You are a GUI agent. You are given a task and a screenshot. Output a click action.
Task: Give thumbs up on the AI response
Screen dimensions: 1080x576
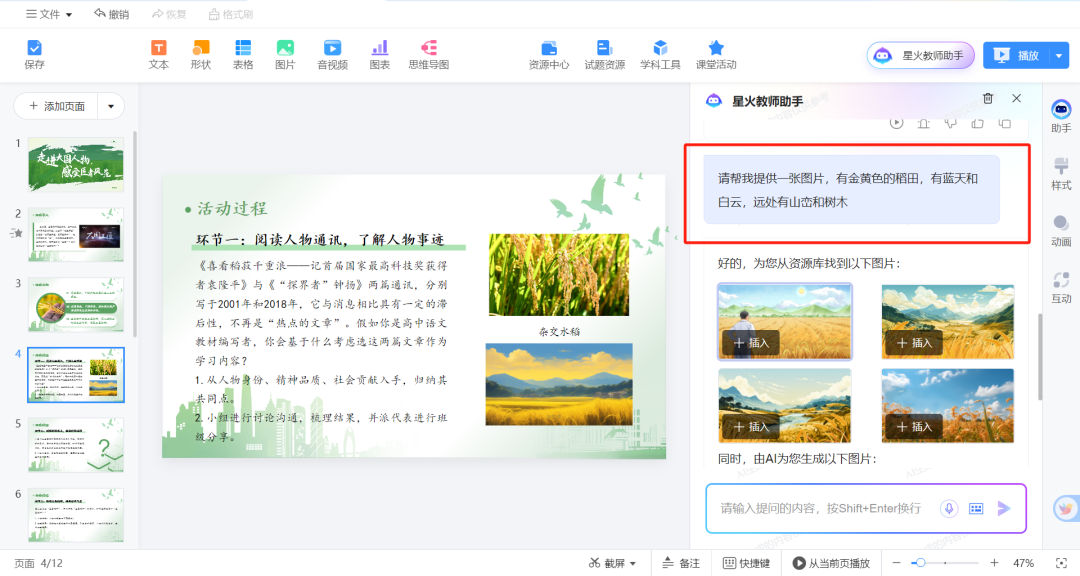[976, 122]
